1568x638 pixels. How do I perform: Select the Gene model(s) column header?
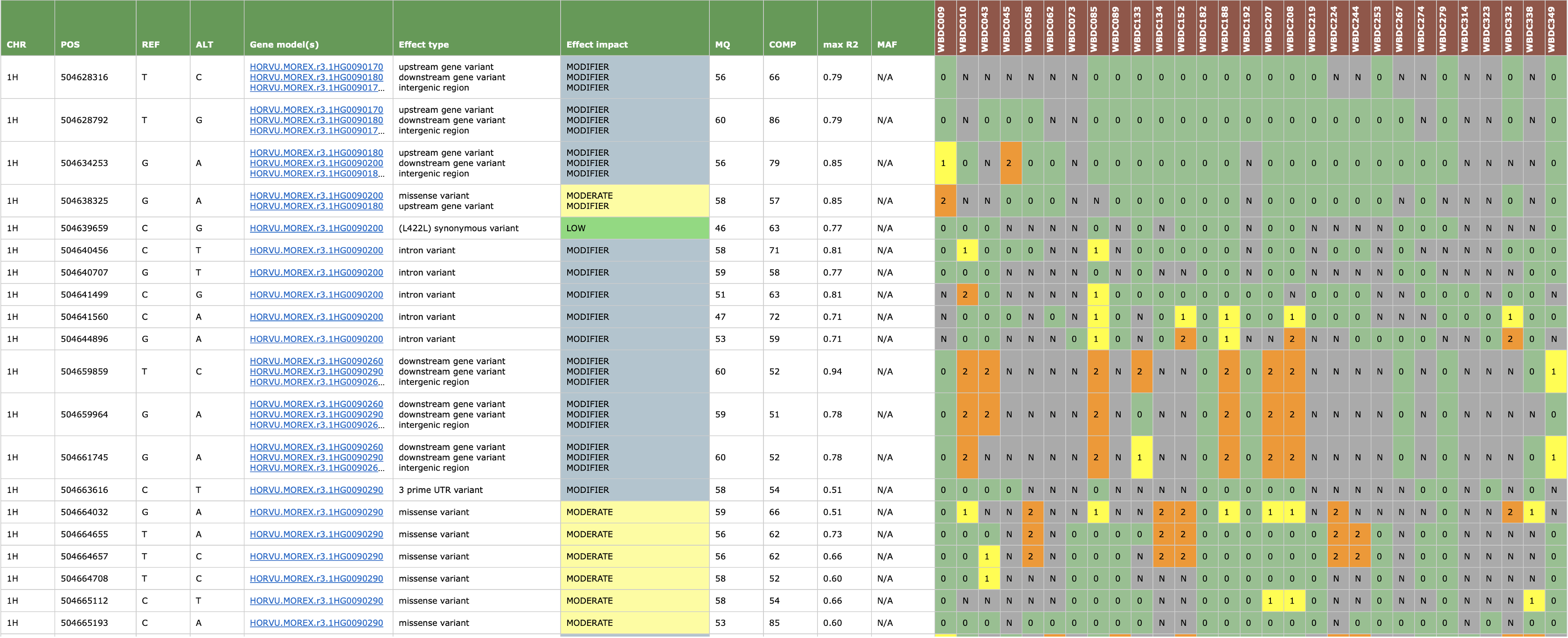click(284, 44)
